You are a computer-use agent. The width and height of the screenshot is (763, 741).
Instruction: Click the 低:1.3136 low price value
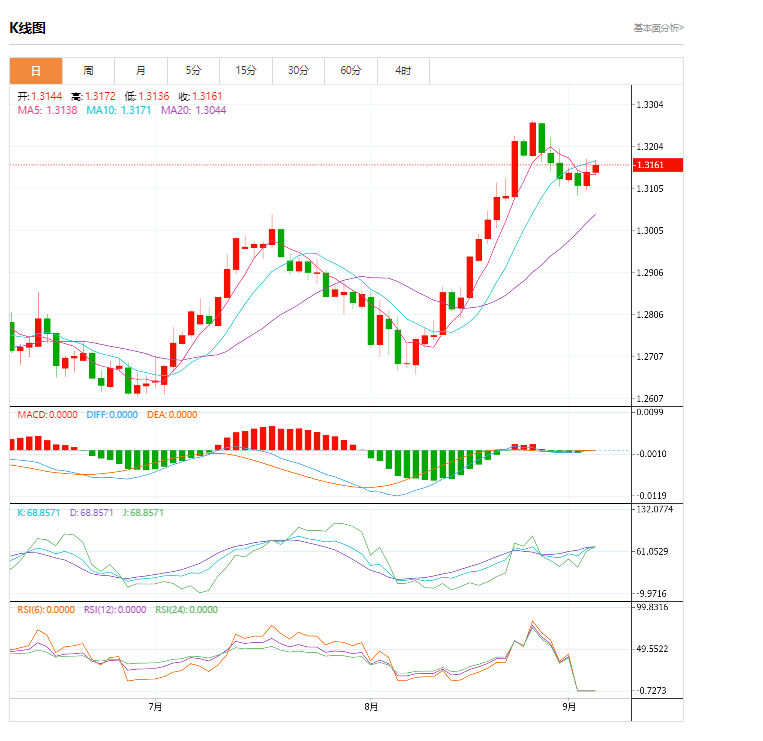coord(147,96)
